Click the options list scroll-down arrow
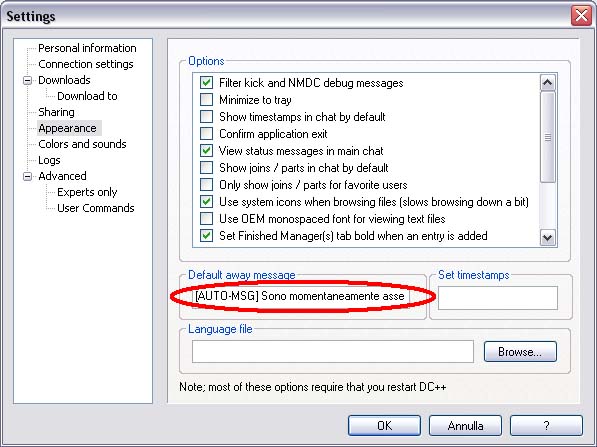Image resolution: width=597 pixels, height=447 pixels. (548, 238)
